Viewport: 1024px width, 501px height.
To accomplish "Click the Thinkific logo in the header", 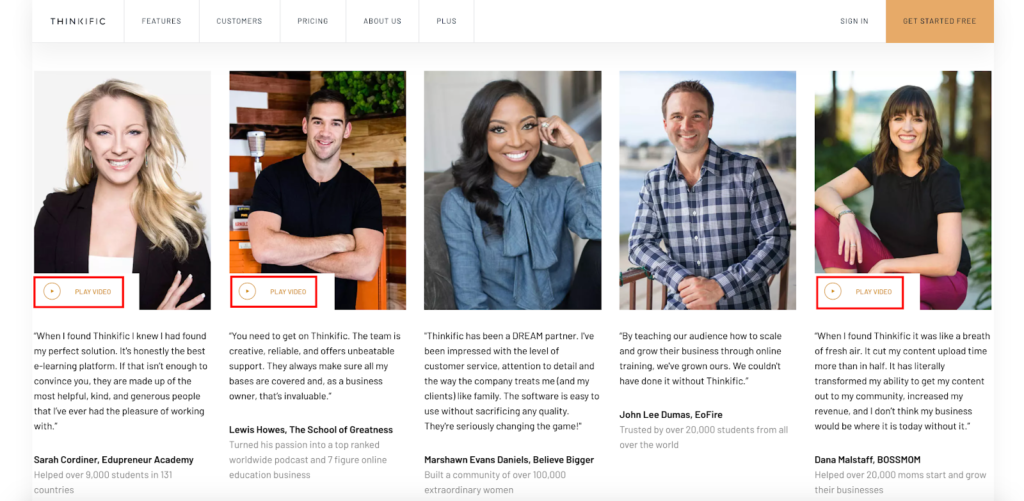I will tap(78, 21).
